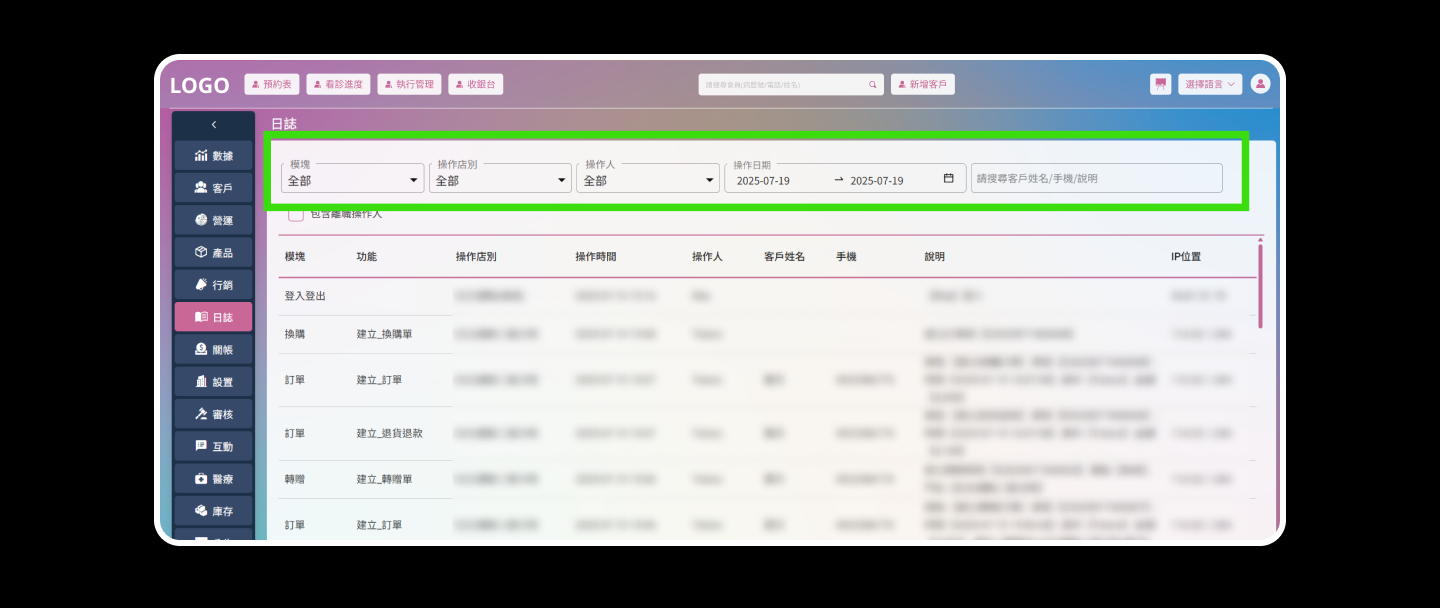Click the pink notification icon beside 選擇語言

point(1160,84)
